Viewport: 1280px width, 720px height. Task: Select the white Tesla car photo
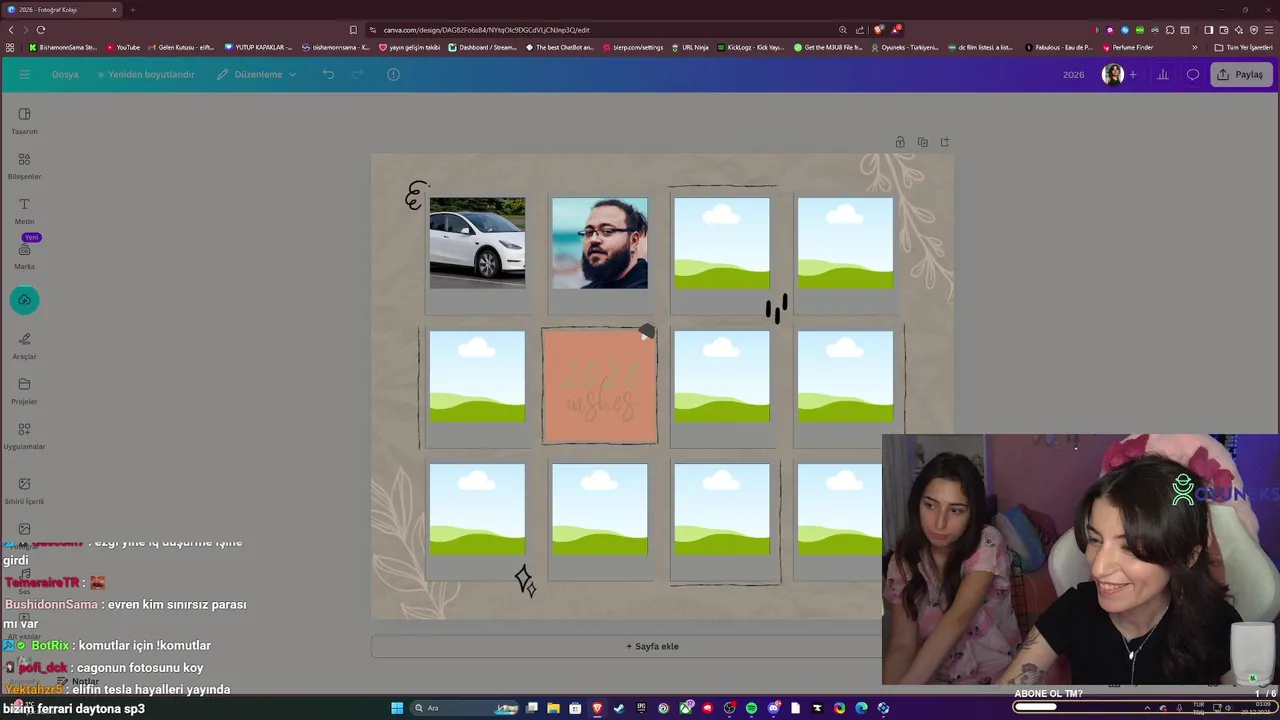(x=477, y=243)
